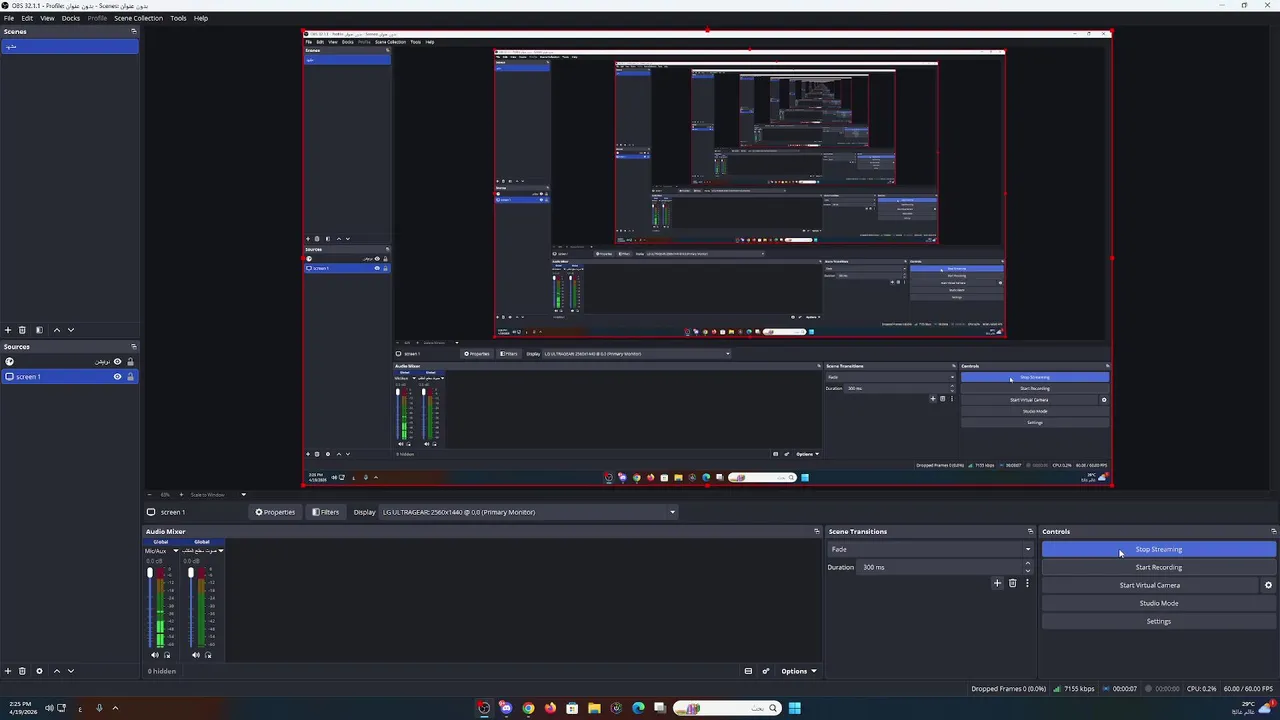The width and height of the screenshot is (1280, 720).
Task: Toggle desktop audio monitoring headphone icon
Action: [208, 655]
